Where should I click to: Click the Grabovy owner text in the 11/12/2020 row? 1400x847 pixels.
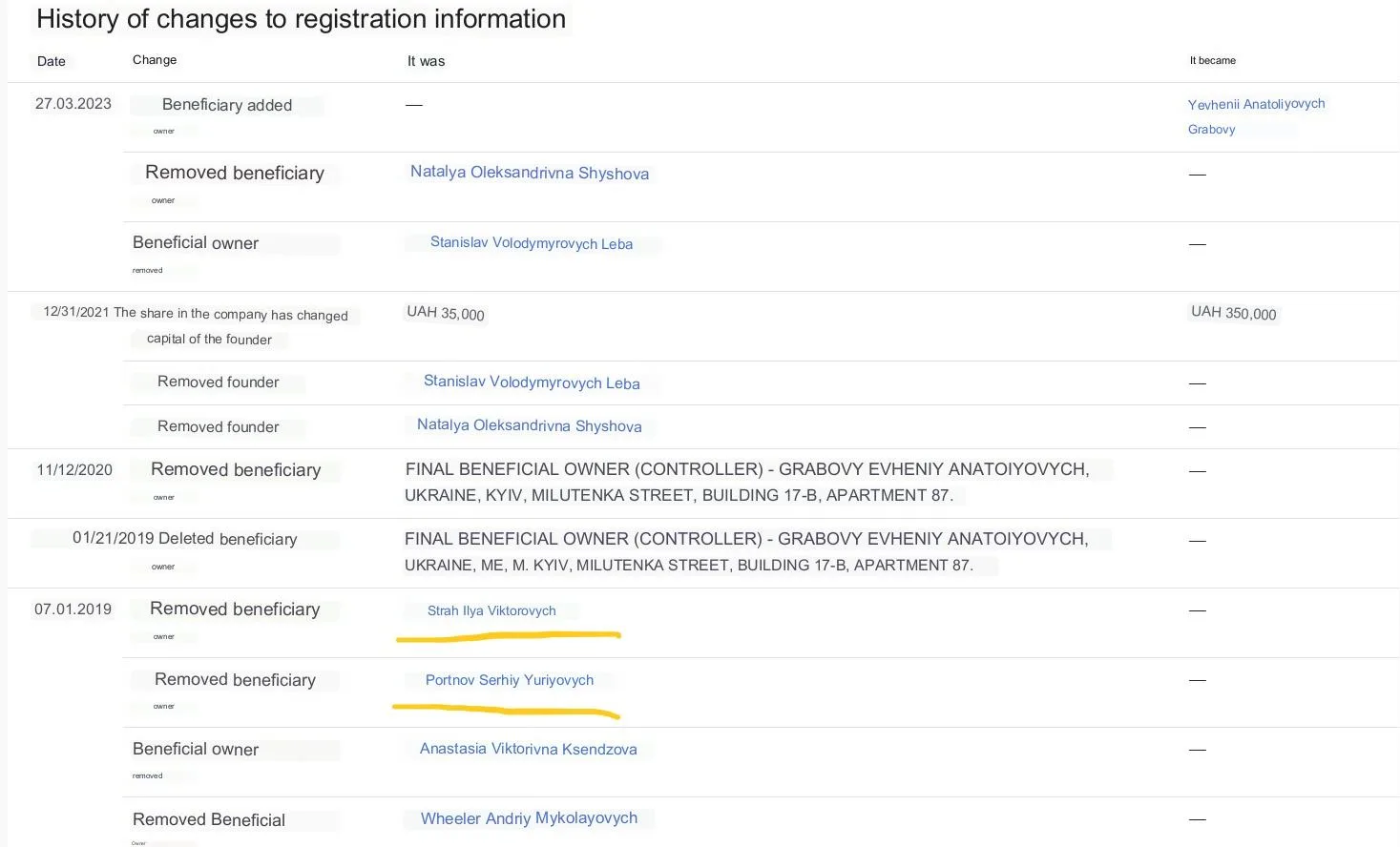click(x=747, y=482)
